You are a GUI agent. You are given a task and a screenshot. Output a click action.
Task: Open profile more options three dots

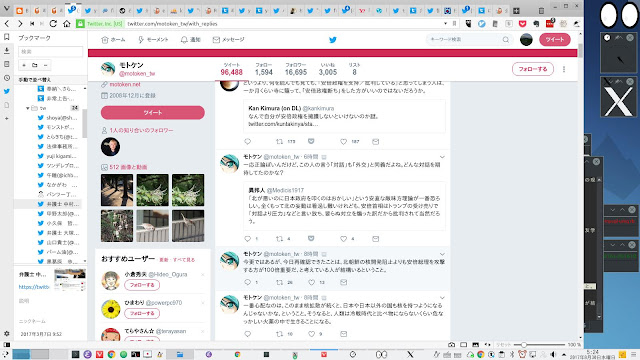click(x=564, y=69)
